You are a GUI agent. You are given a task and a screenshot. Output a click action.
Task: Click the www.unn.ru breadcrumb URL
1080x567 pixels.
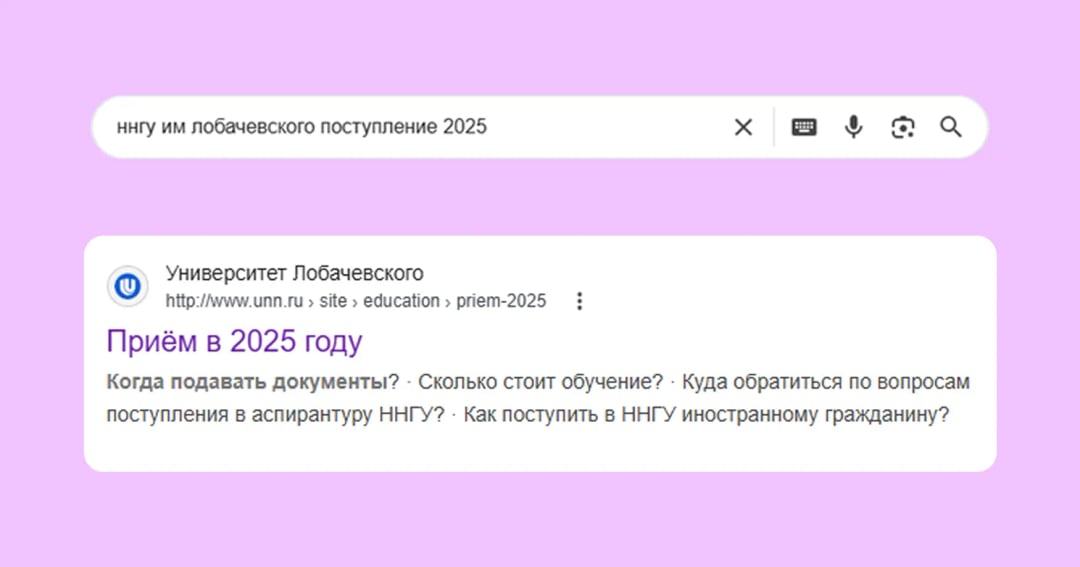pos(355,301)
